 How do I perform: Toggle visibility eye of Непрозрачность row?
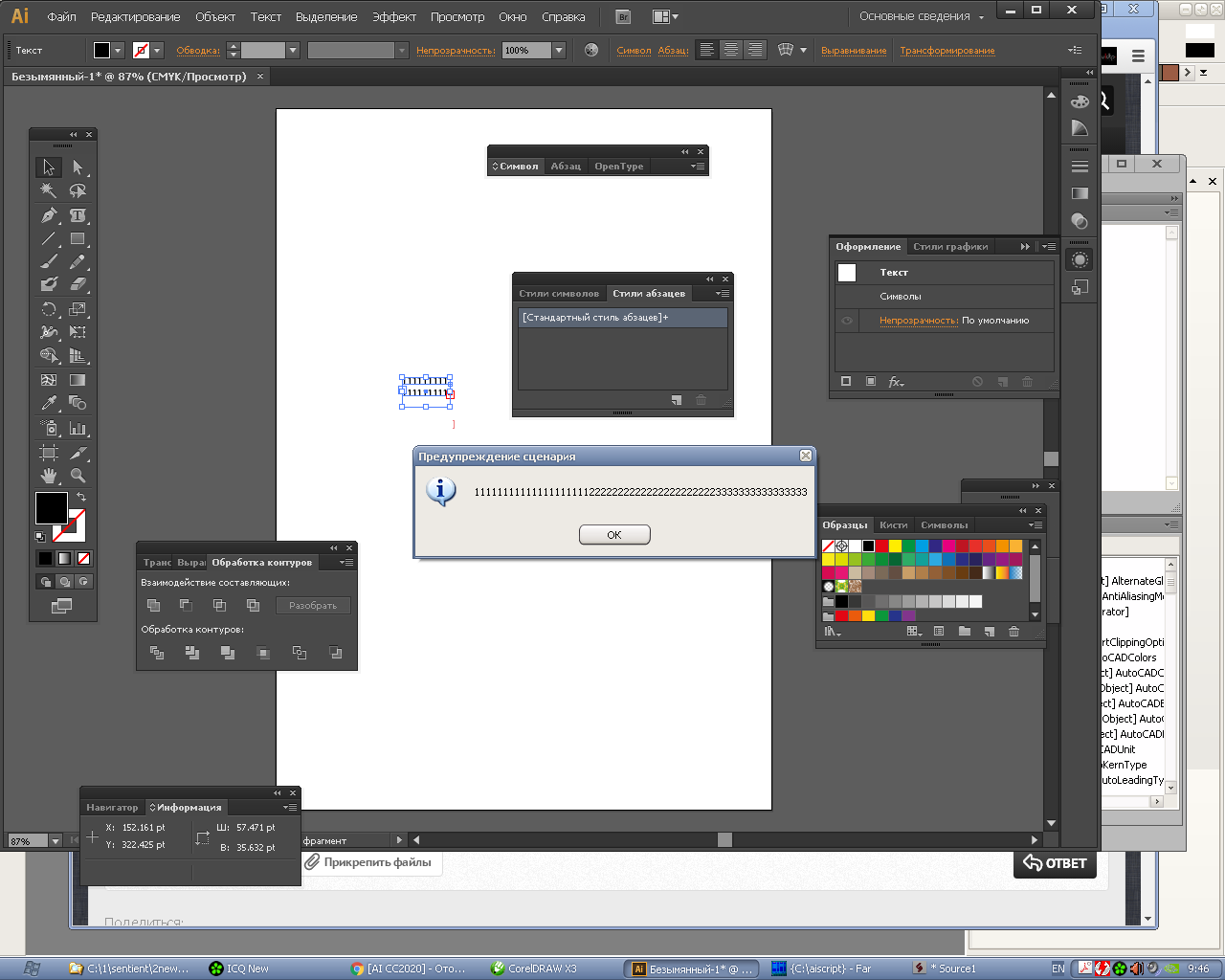click(x=847, y=321)
